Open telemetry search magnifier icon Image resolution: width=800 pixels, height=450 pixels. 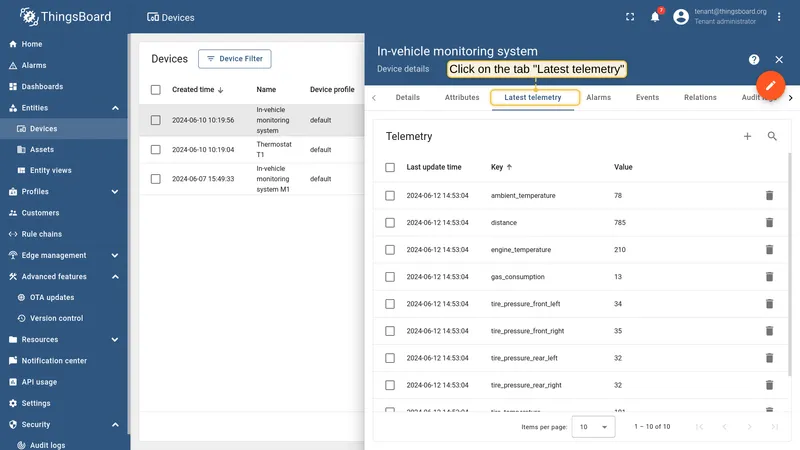[772, 136]
